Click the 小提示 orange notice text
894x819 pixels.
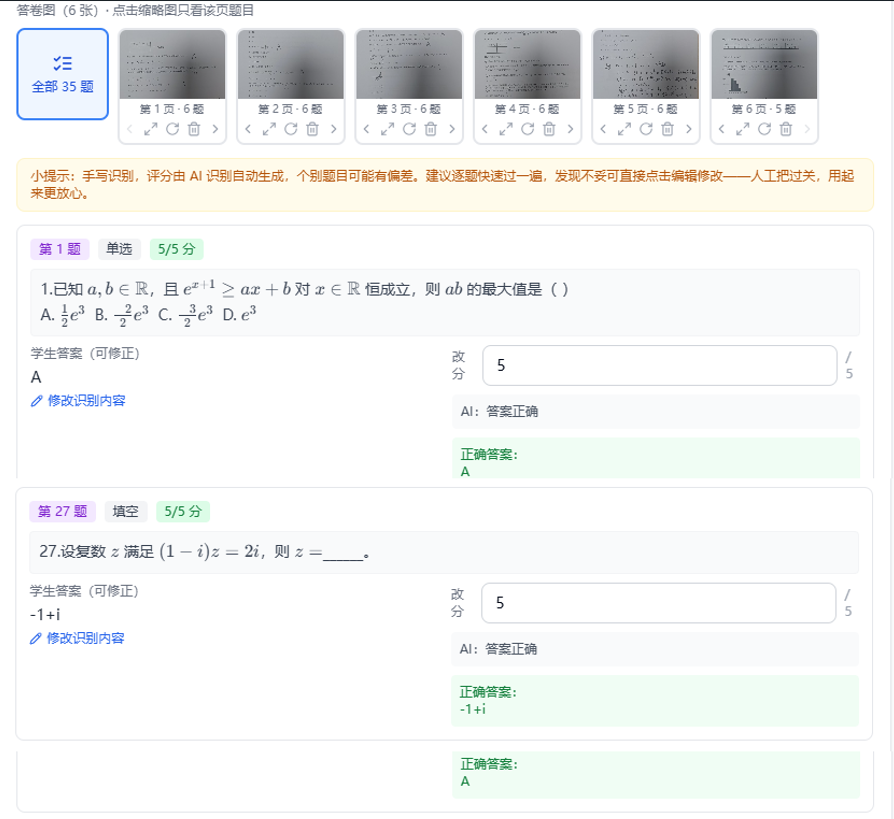[x=442, y=185]
